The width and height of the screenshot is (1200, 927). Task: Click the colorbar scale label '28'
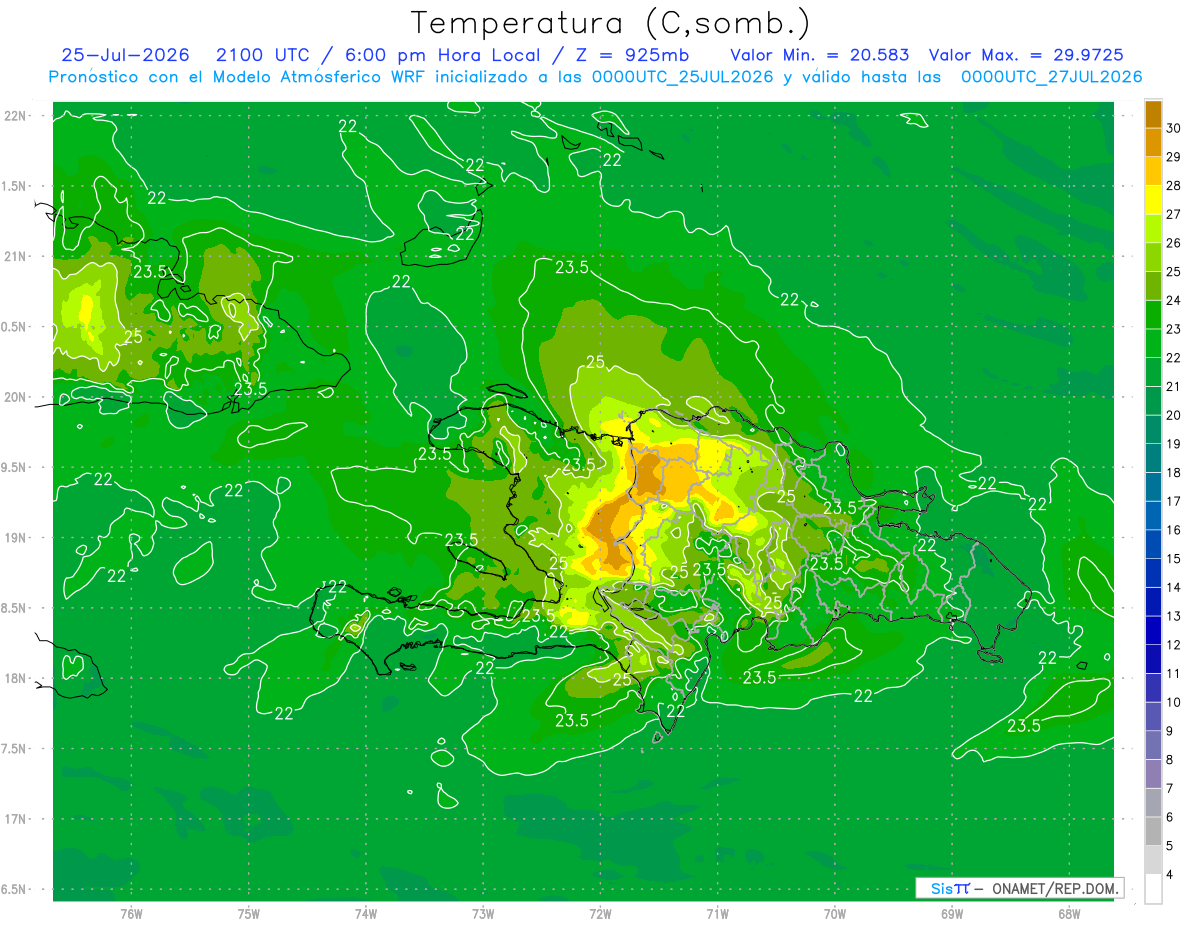point(1174,186)
